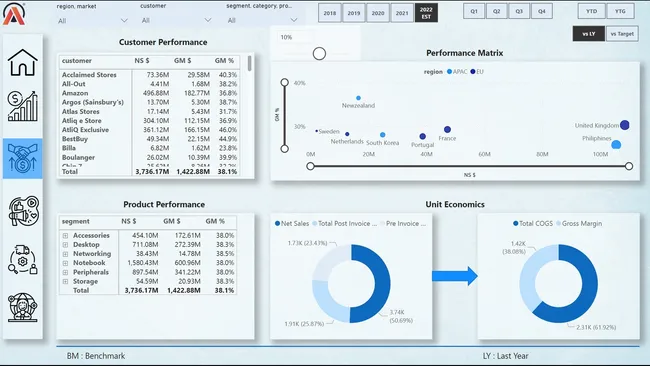Expand the Storage segment row
This screenshot has width=650, height=366.
[x=65, y=281]
